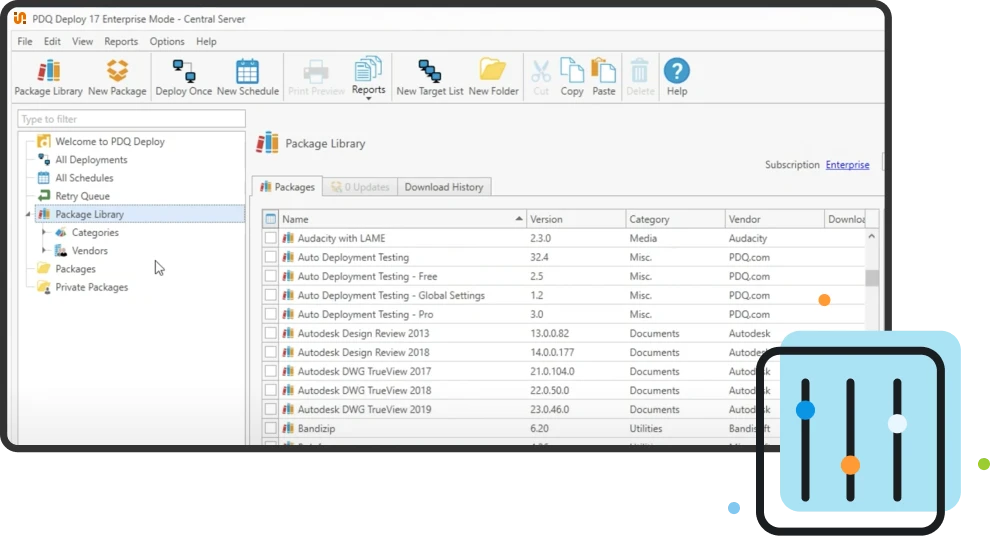Click the package list scrollbar thumb
This screenshot has height=536, width=990.
872,278
